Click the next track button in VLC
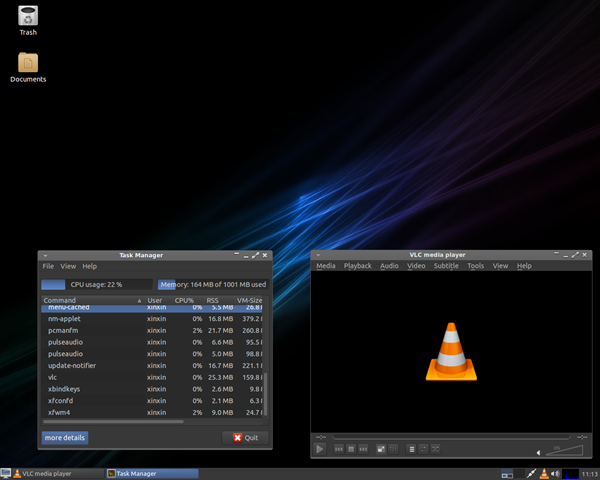This screenshot has height=480, width=600. point(362,449)
